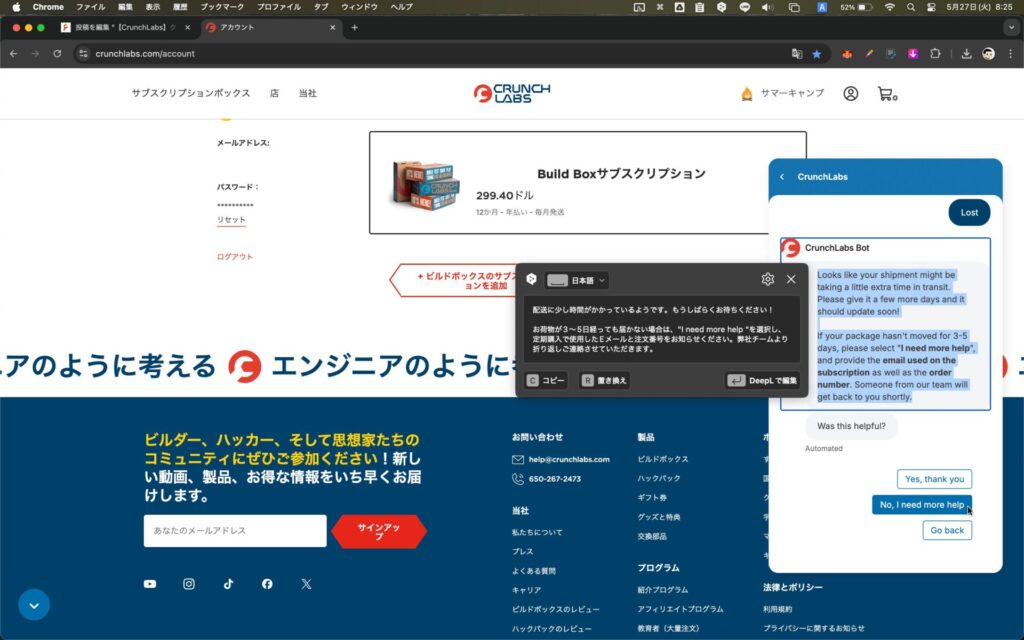The width and height of the screenshot is (1024, 640).
Task: Open the 私たちについて footer link
Action: pos(537,532)
